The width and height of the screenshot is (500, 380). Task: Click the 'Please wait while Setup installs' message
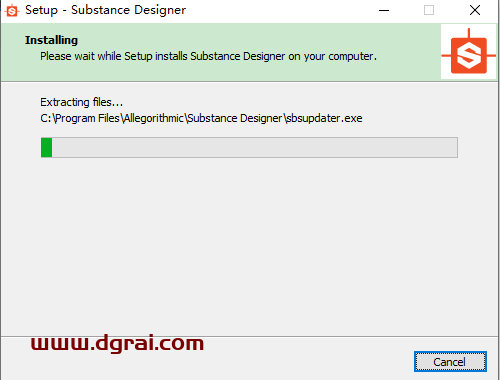pos(209,56)
